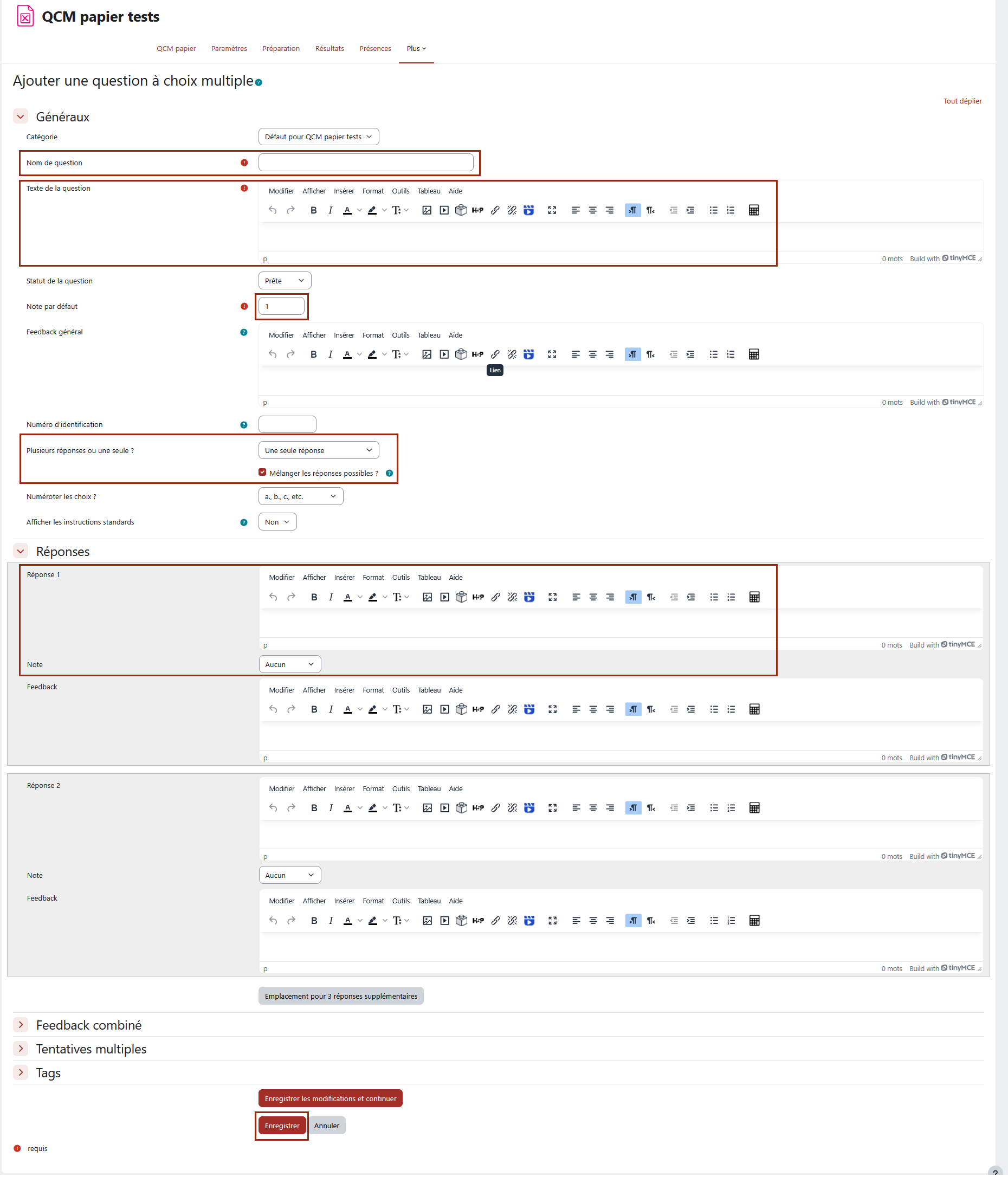This screenshot has height=1177, width=1008.
Task: Open help icon beside Numéro d'identification
Action: 244,425
